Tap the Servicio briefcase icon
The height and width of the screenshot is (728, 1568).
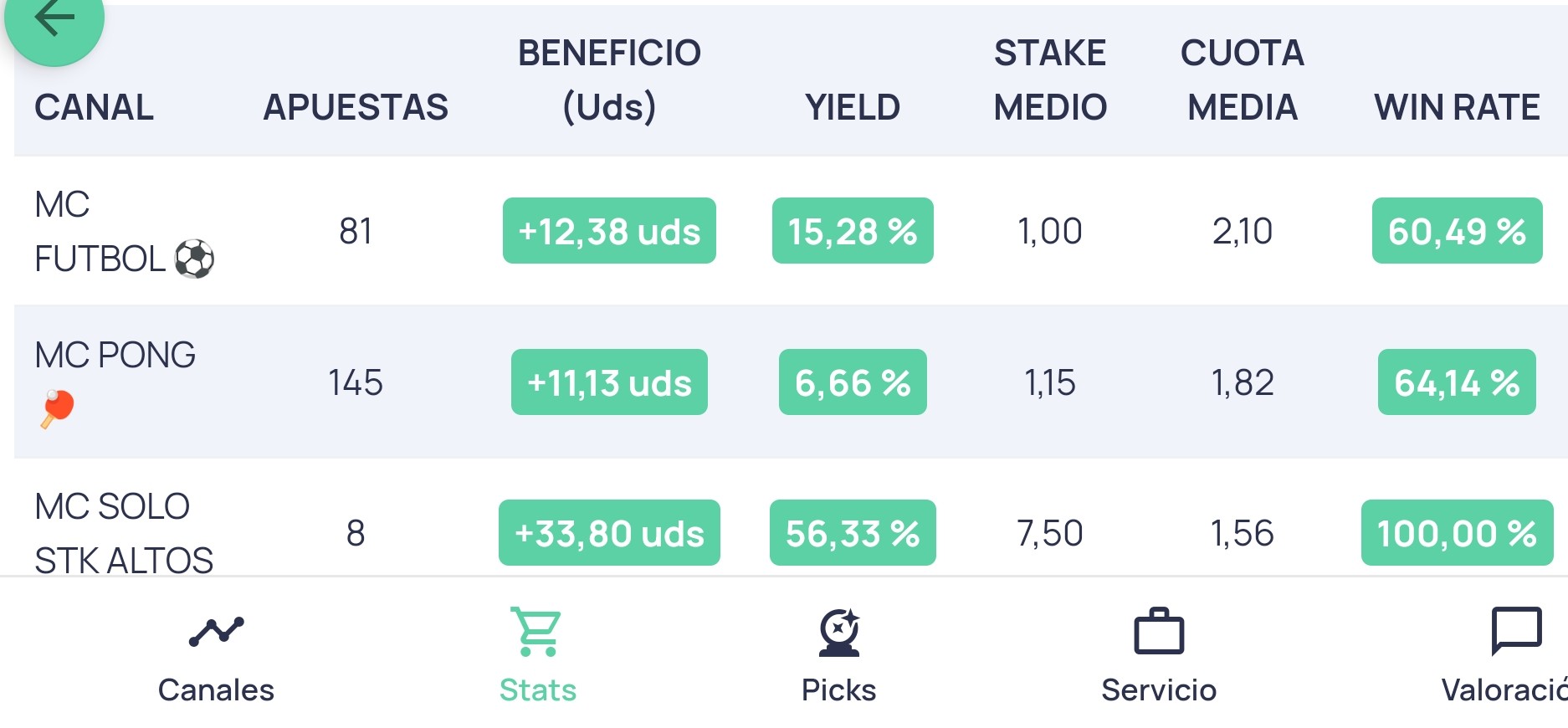(1159, 631)
